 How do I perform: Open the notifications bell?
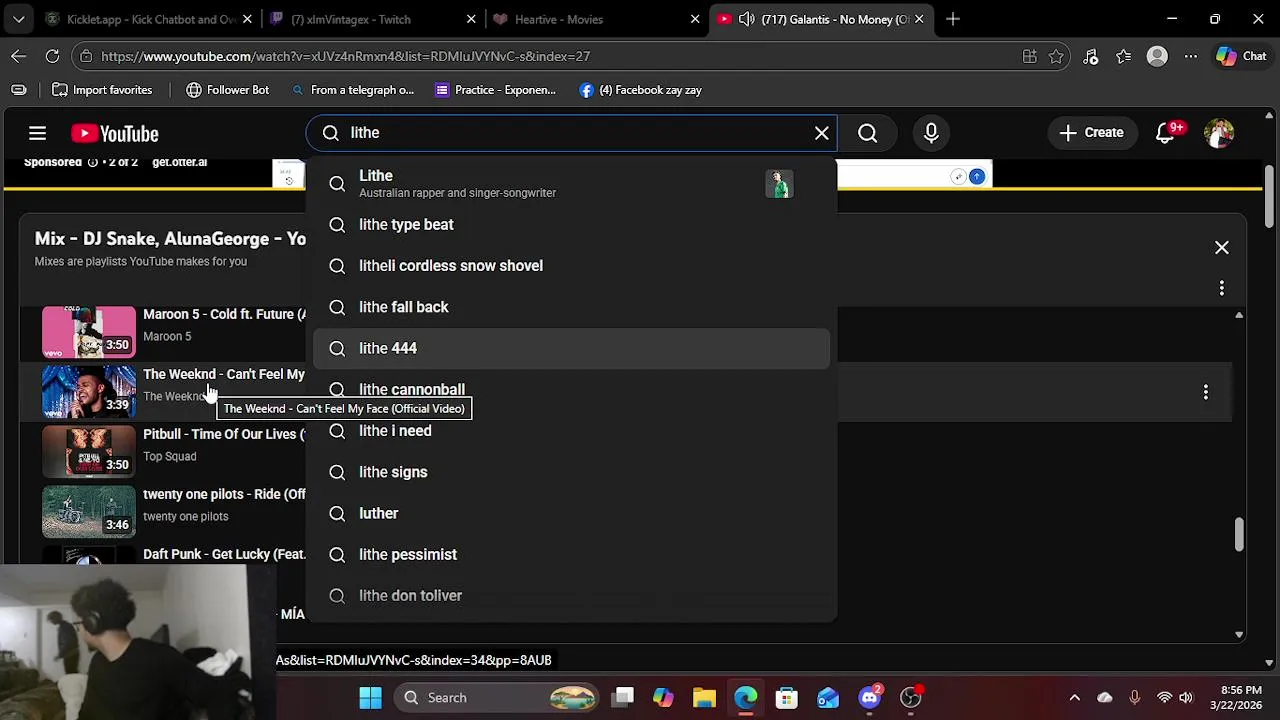(x=1166, y=133)
